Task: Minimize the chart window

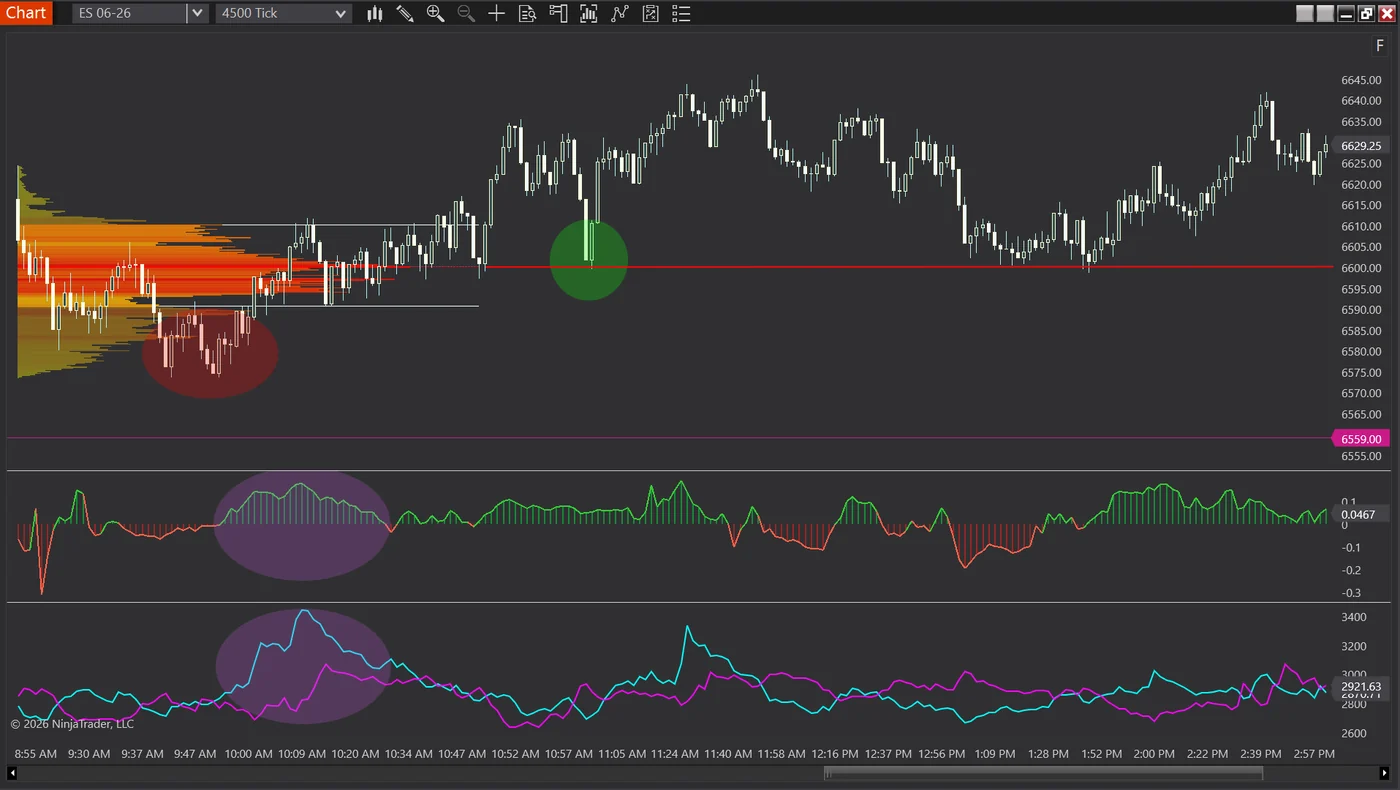Action: (1346, 13)
